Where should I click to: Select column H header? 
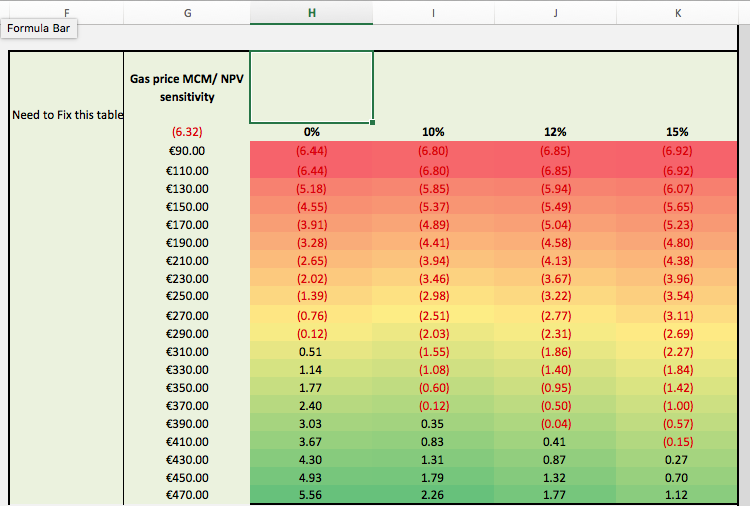pyautogui.click(x=311, y=13)
